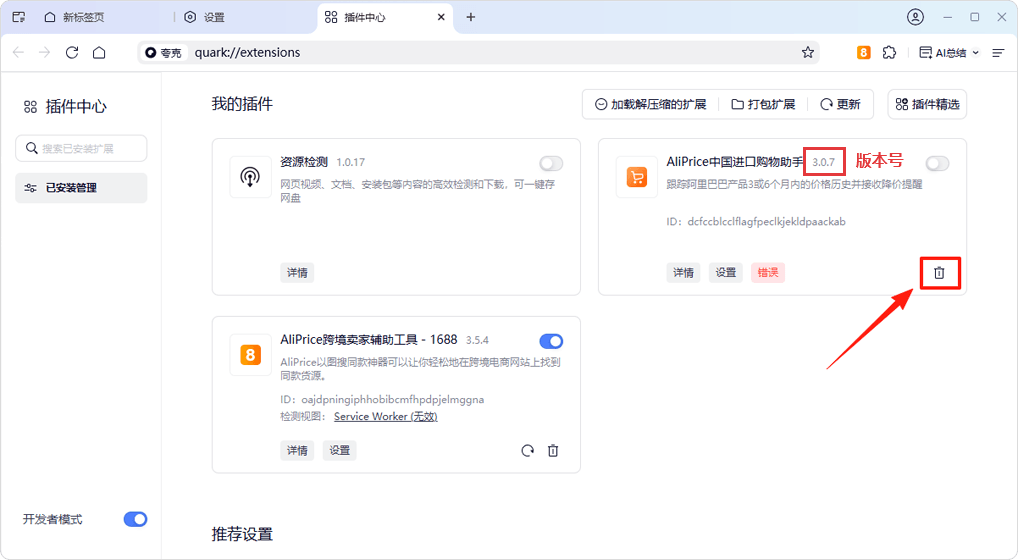Image resolution: width=1018 pixels, height=560 pixels.
Task: Click the 搜索已安装扩展 search field
Action: click(82, 149)
